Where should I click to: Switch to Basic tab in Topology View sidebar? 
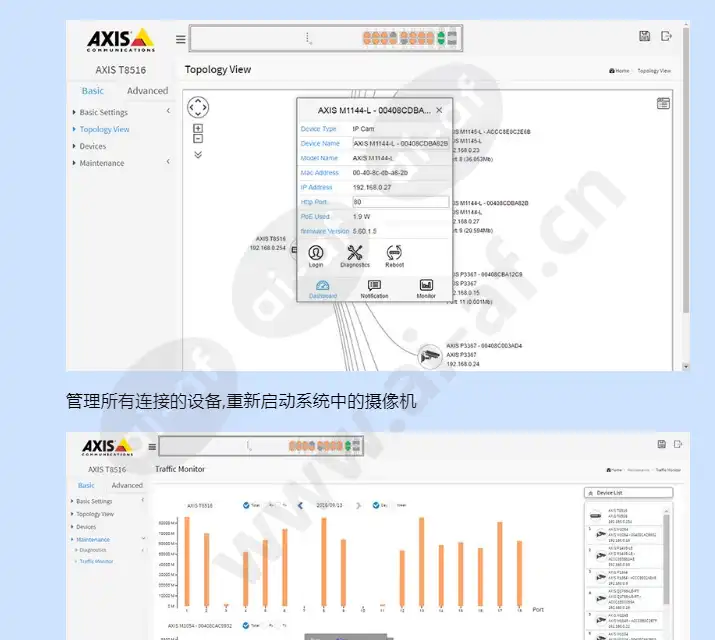93,91
